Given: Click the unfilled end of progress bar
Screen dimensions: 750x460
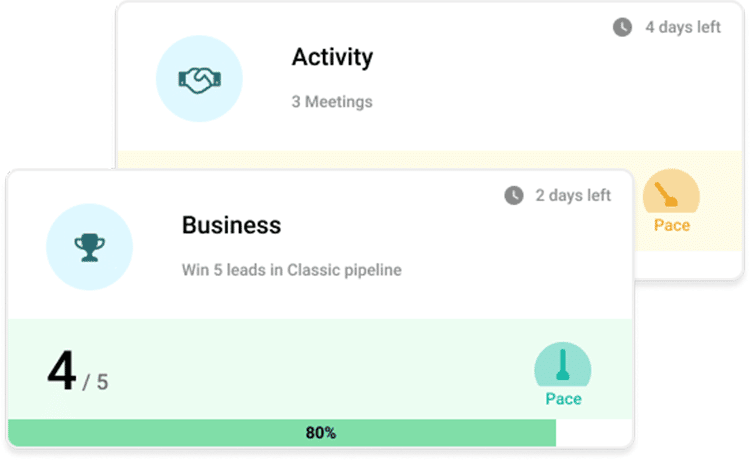Looking at the screenshot, I should [x=594, y=433].
